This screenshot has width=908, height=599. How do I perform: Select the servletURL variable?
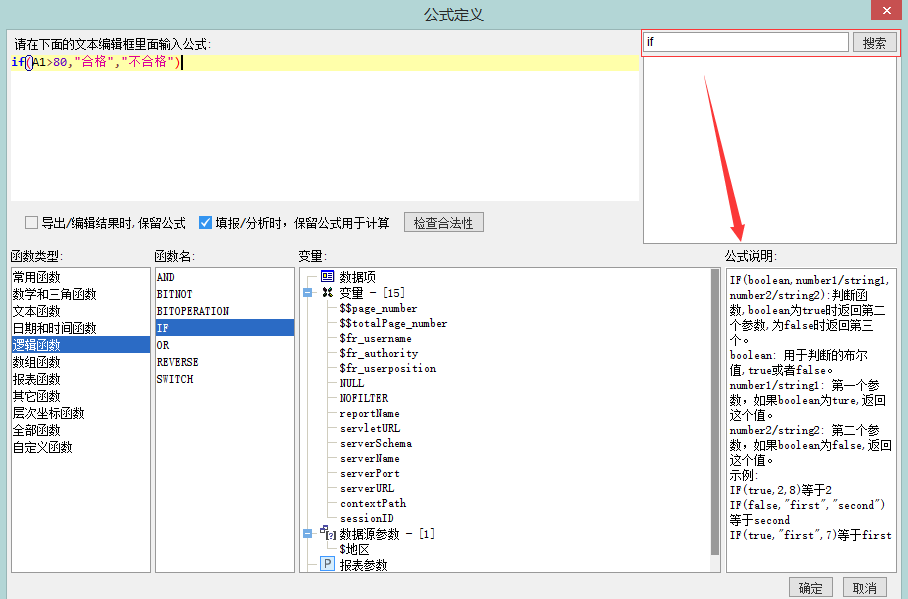click(370, 428)
